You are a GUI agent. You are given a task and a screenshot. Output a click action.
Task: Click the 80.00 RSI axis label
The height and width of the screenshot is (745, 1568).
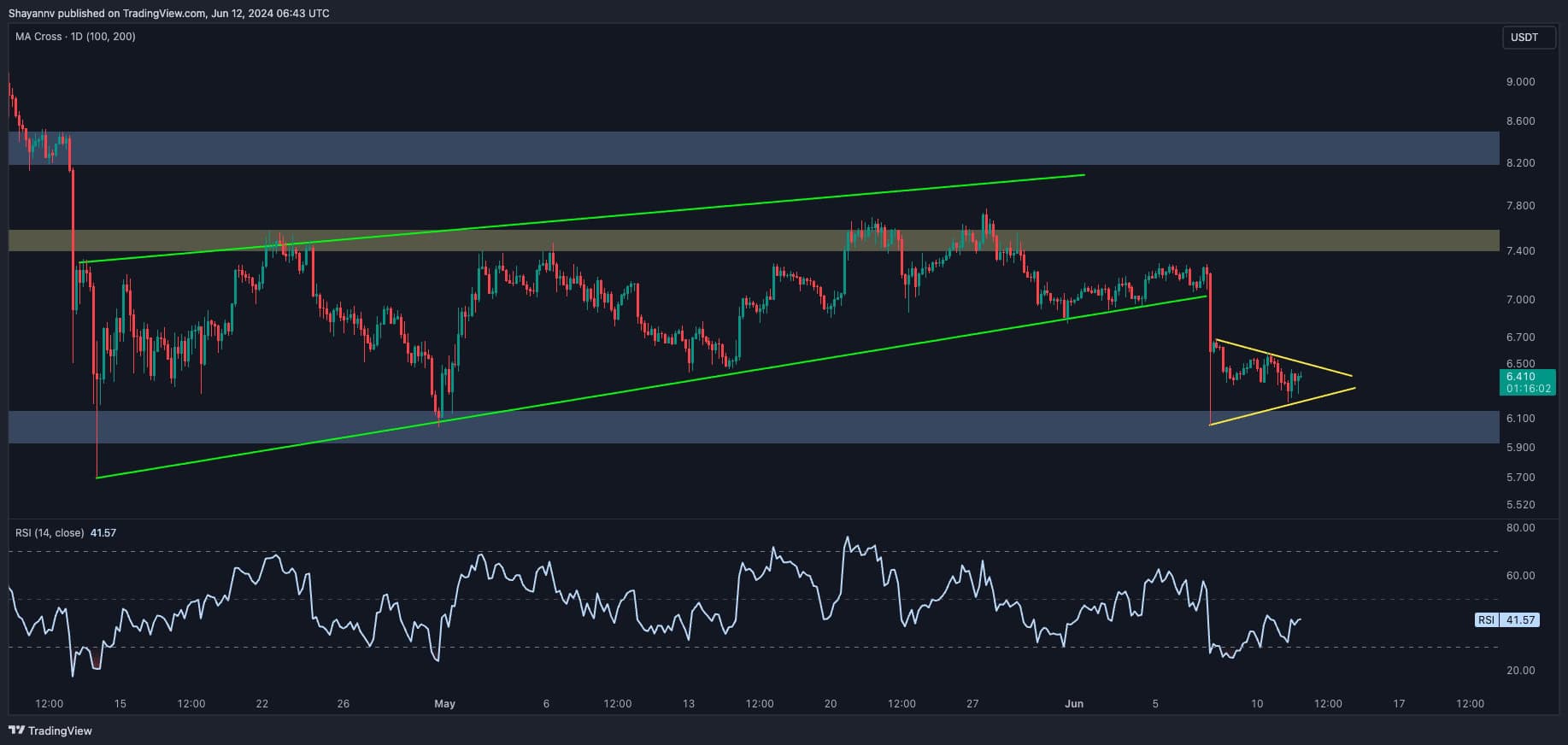pyautogui.click(x=1520, y=528)
